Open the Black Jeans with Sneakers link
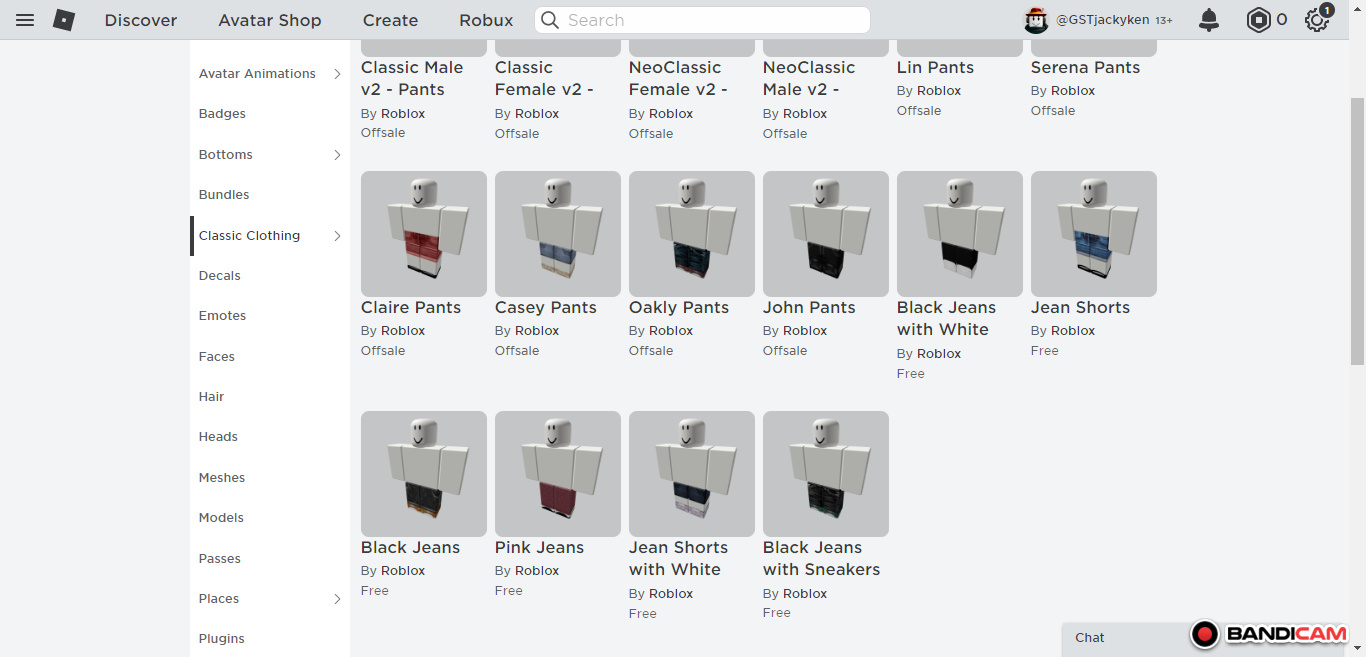Image resolution: width=1366 pixels, height=657 pixels. [x=821, y=559]
